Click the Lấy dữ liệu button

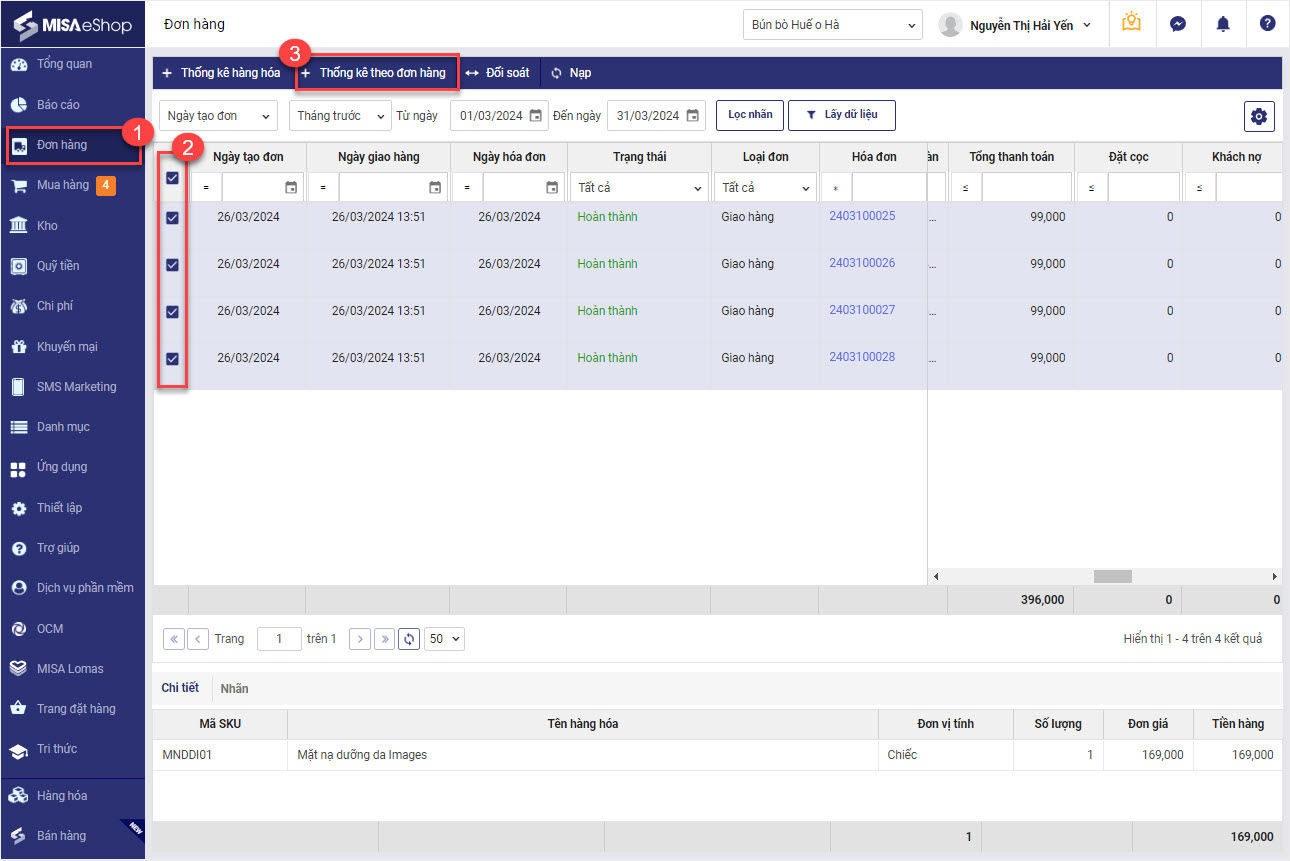[841, 115]
